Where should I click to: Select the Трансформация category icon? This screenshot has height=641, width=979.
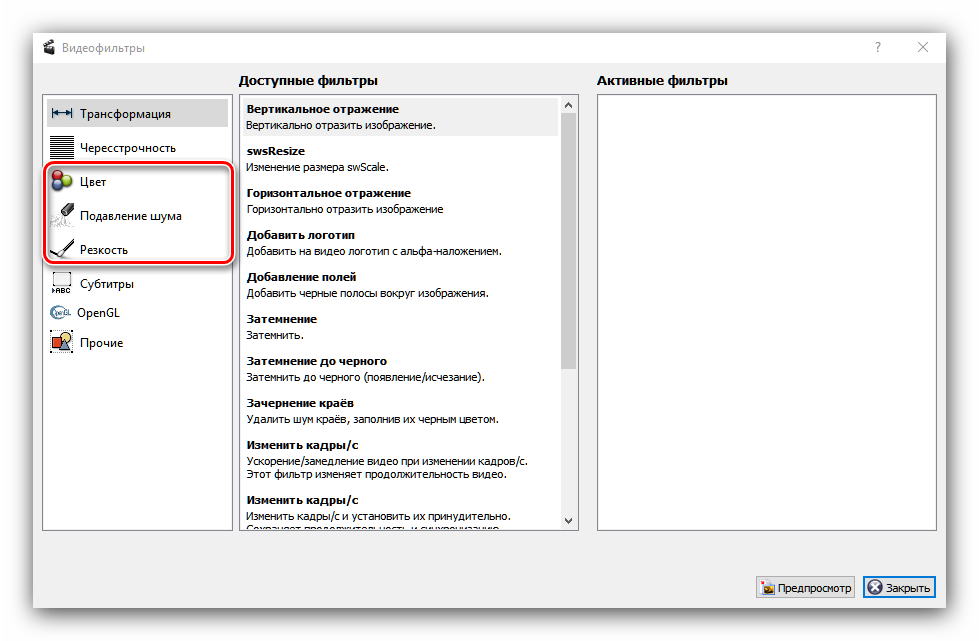(62, 113)
